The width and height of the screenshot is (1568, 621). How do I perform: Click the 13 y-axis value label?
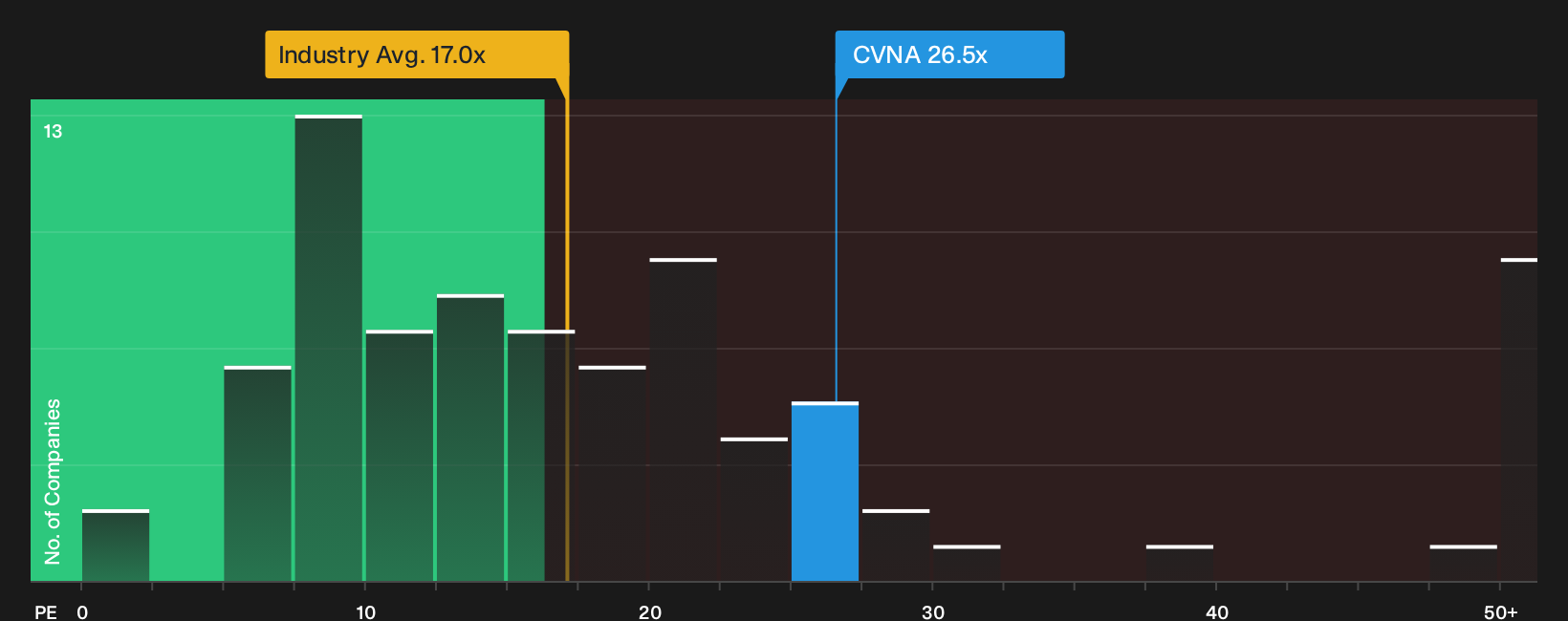(53, 132)
